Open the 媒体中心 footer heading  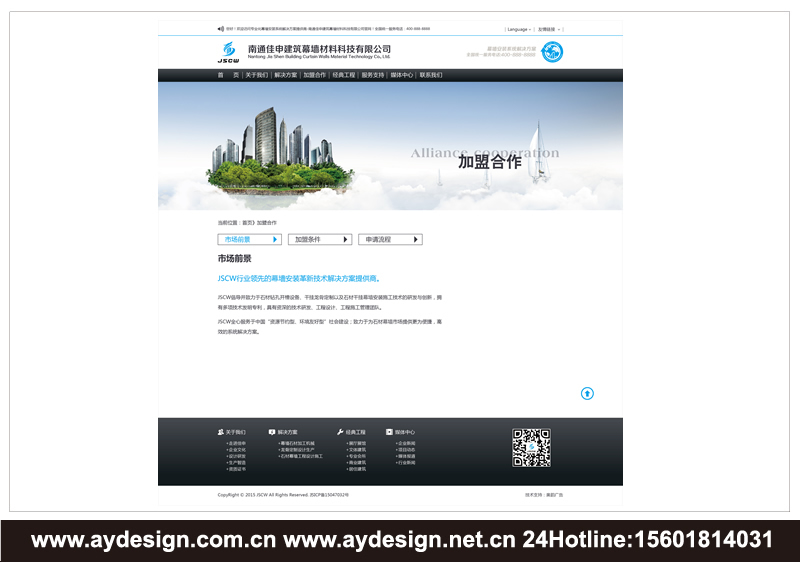click(x=405, y=432)
